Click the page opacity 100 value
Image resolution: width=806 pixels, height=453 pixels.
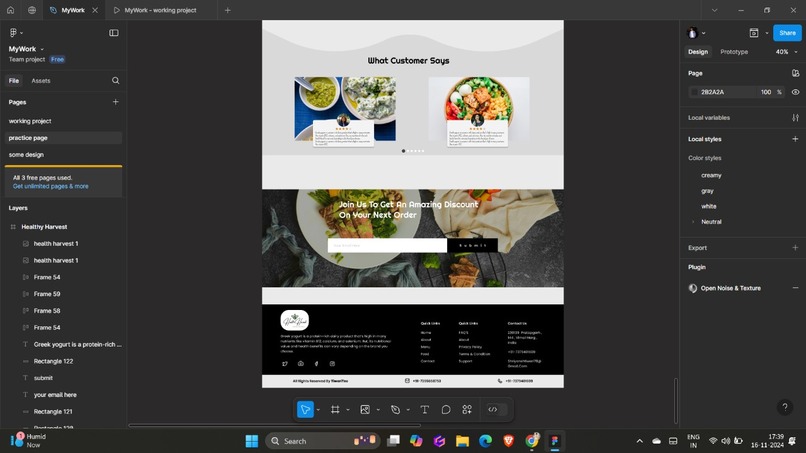click(x=766, y=92)
